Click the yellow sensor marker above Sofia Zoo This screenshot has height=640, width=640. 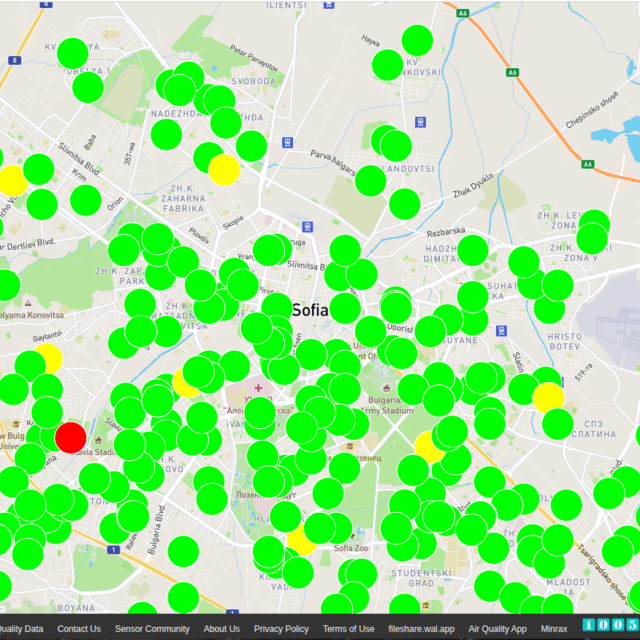coord(301,541)
